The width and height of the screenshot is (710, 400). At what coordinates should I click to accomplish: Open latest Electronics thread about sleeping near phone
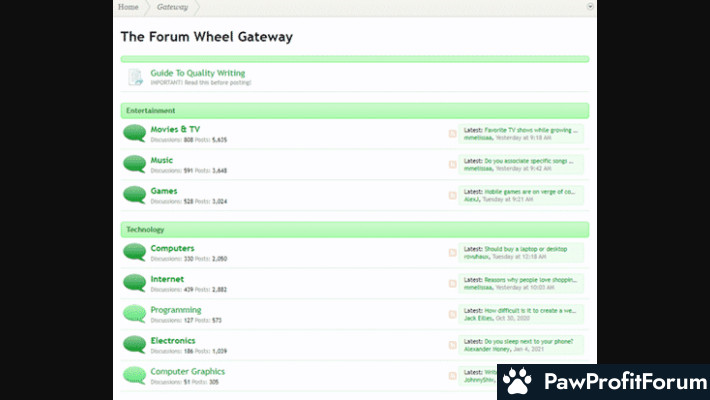point(527,341)
